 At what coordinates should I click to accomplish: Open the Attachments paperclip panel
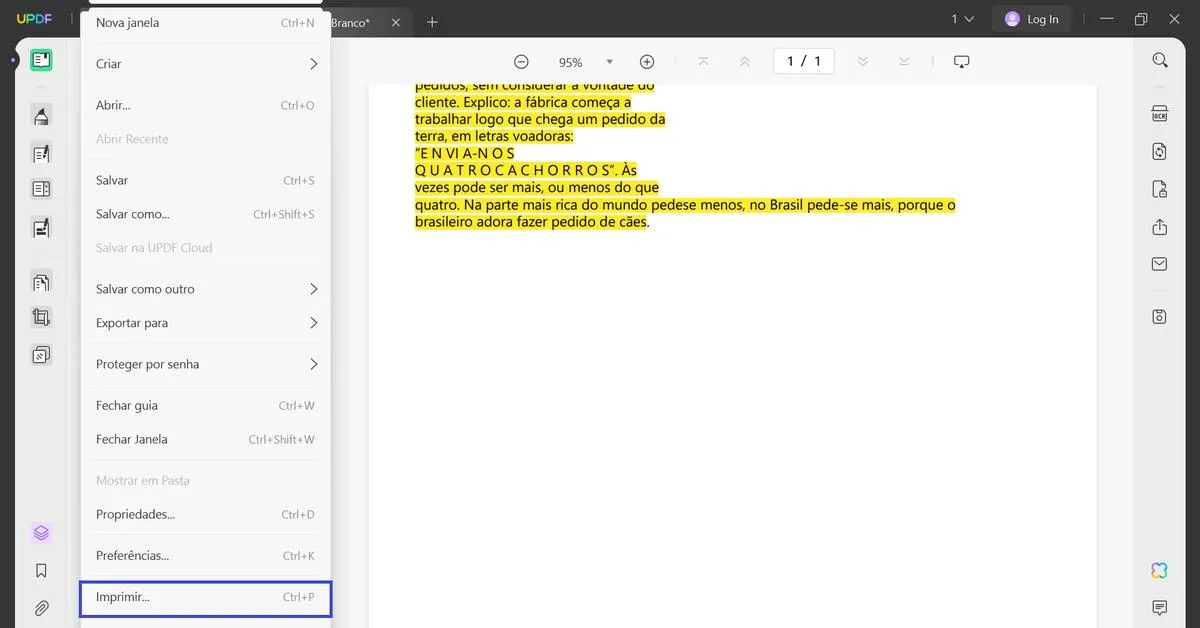(41, 608)
